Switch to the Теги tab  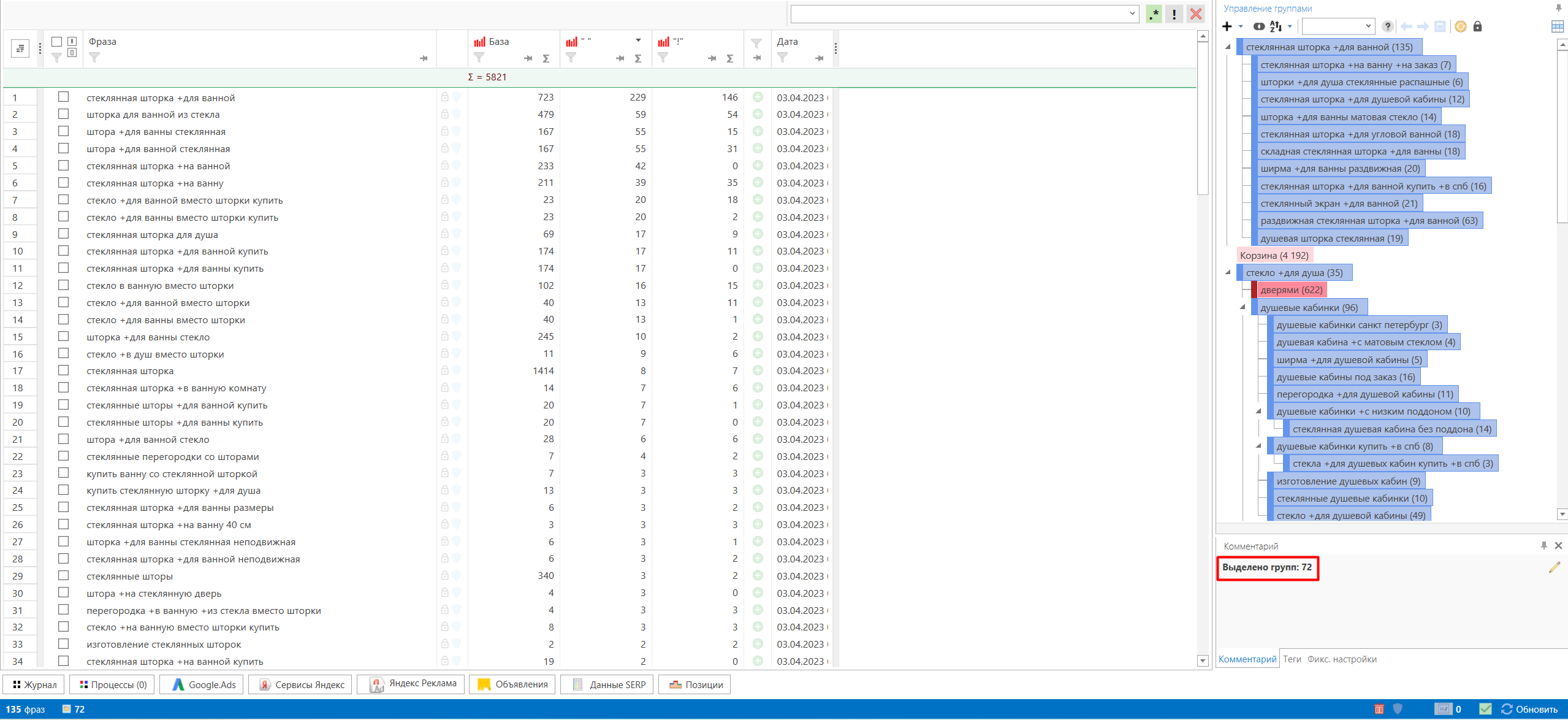coord(1292,659)
